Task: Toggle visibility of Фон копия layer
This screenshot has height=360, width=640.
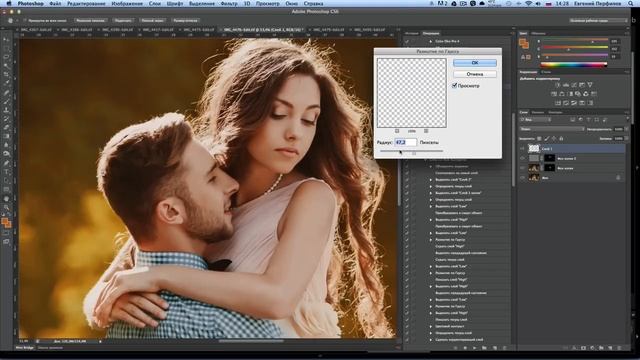Action: pos(522,168)
